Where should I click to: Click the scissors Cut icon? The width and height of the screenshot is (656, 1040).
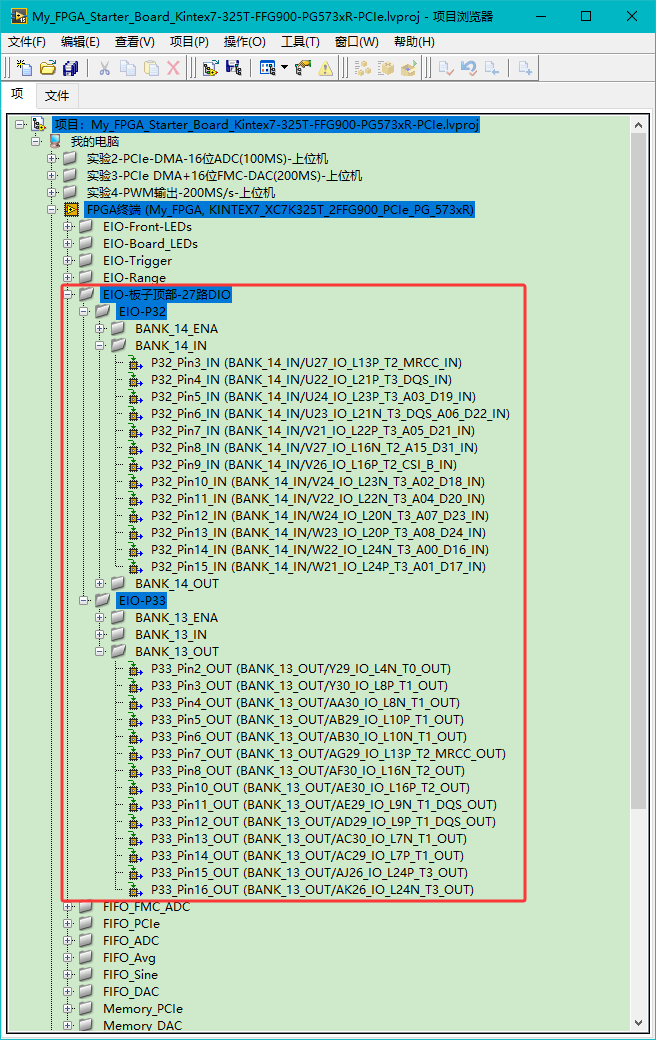pyautogui.click(x=103, y=68)
